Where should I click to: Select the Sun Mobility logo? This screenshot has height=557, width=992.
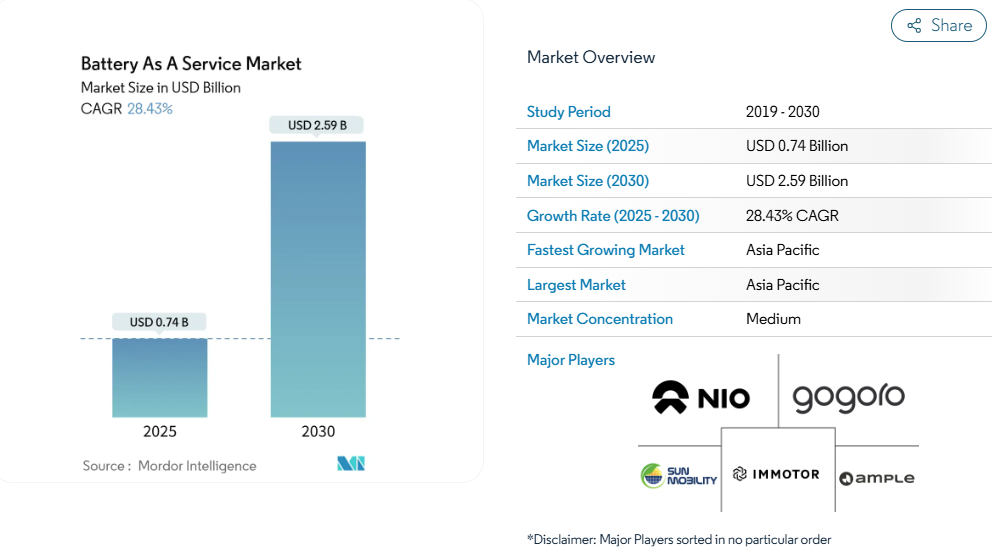click(679, 476)
